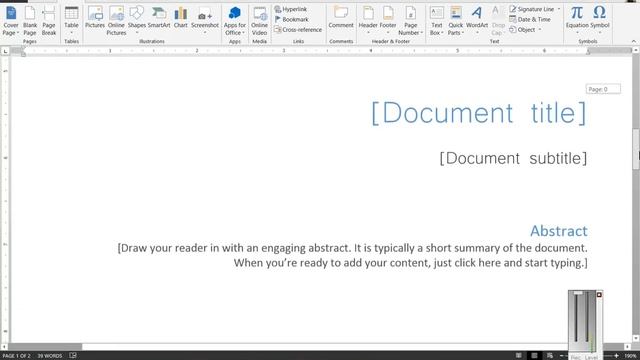Open Quick Parts menu
This screenshot has width=640, height=360.
[456, 21]
